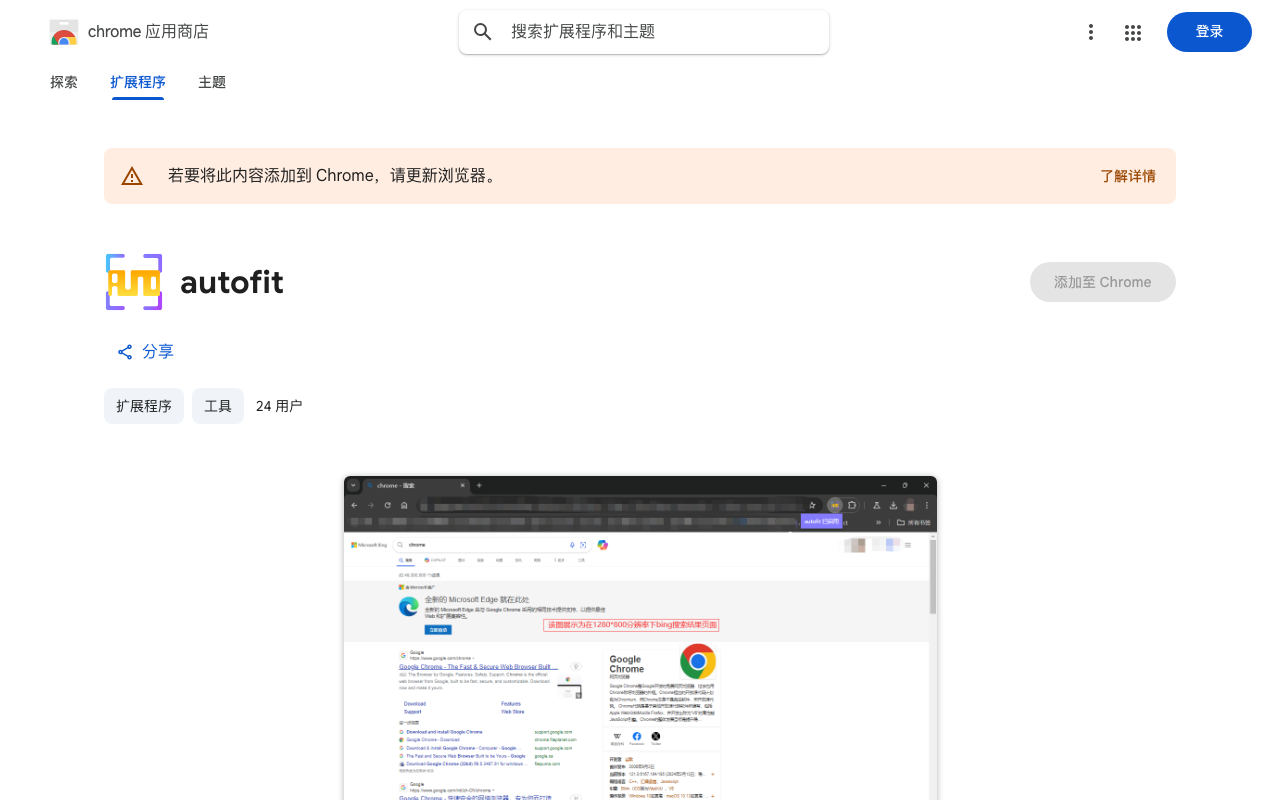The height and width of the screenshot is (800, 1280).
Task: Click the 添加至 Chrome button
Action: click(x=1103, y=282)
